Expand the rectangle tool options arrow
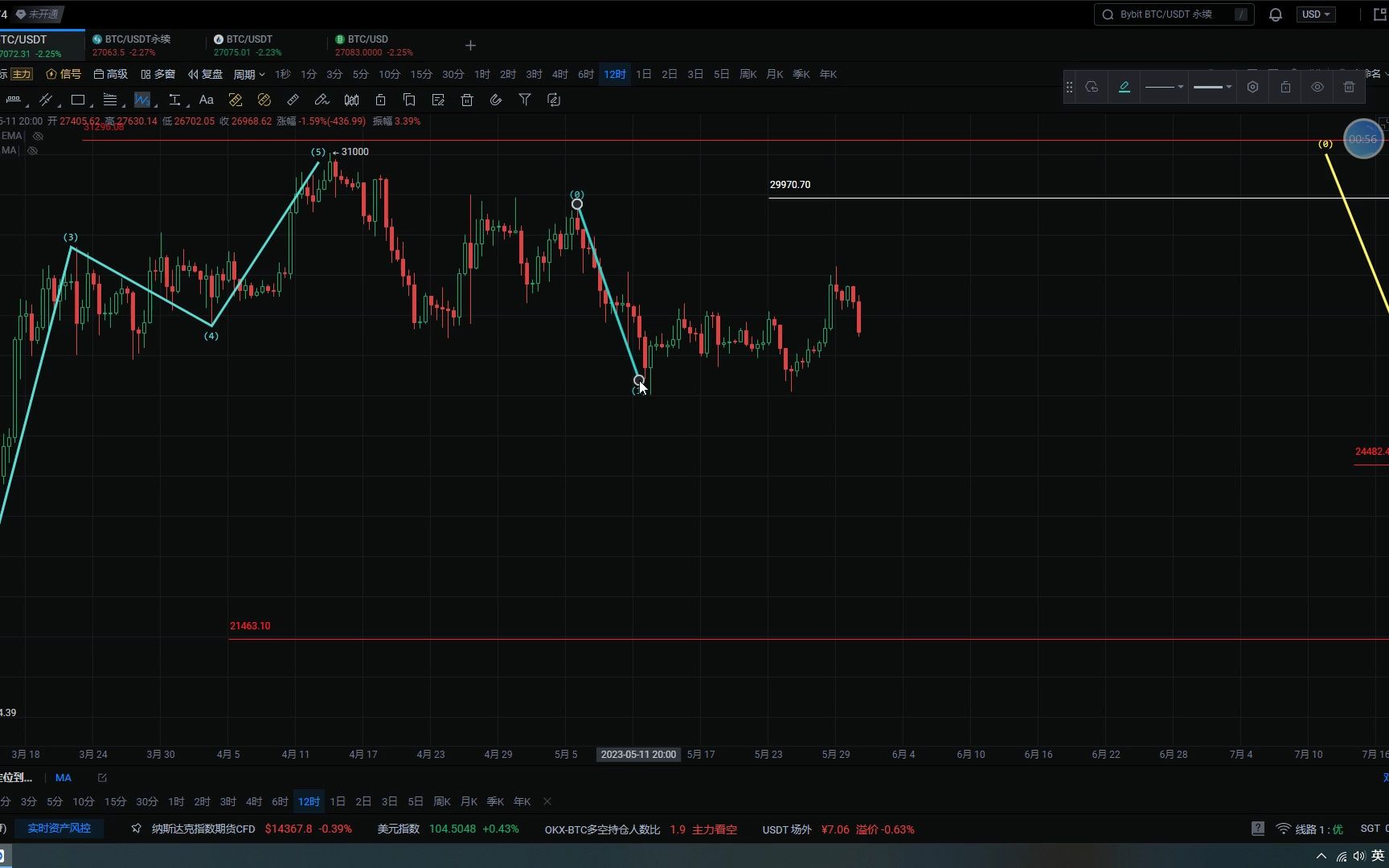Image resolution: width=1389 pixels, height=868 pixels. click(x=92, y=105)
